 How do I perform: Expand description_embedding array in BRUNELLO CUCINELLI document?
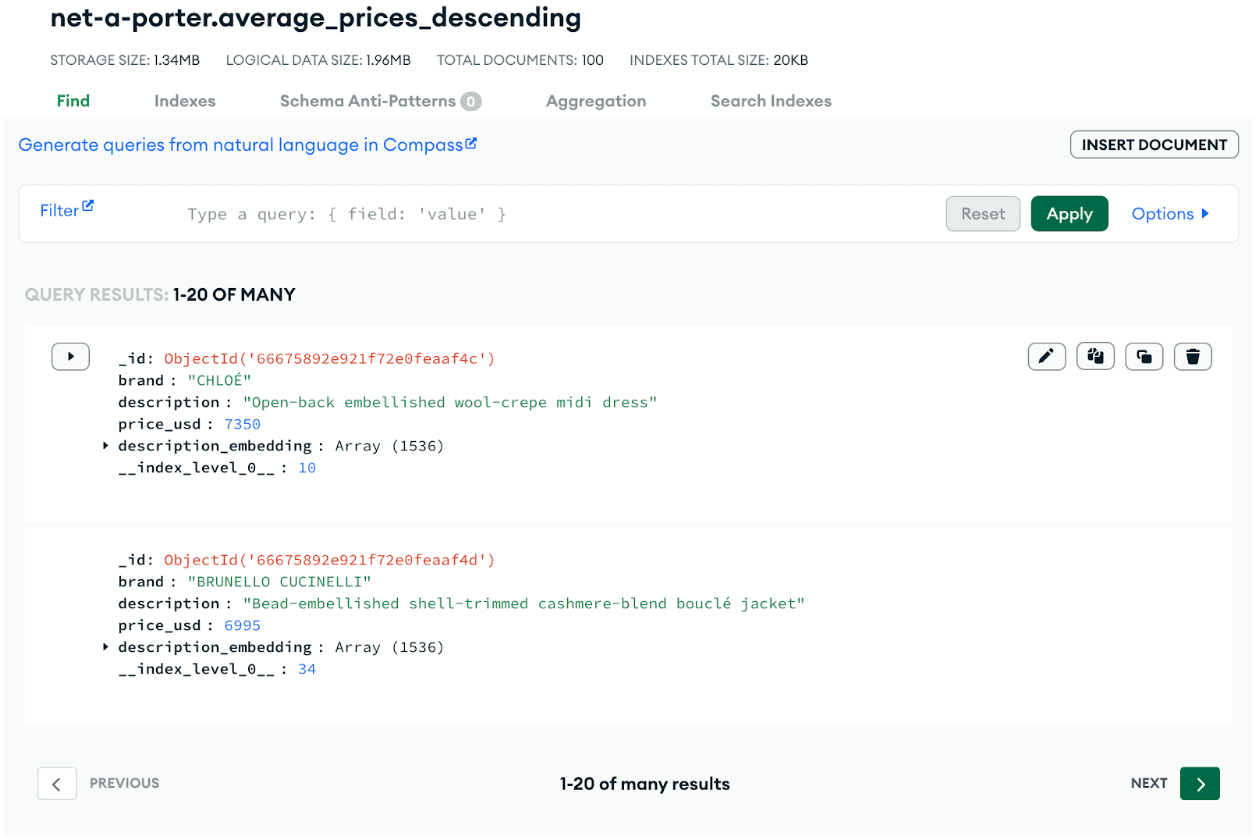tap(106, 648)
